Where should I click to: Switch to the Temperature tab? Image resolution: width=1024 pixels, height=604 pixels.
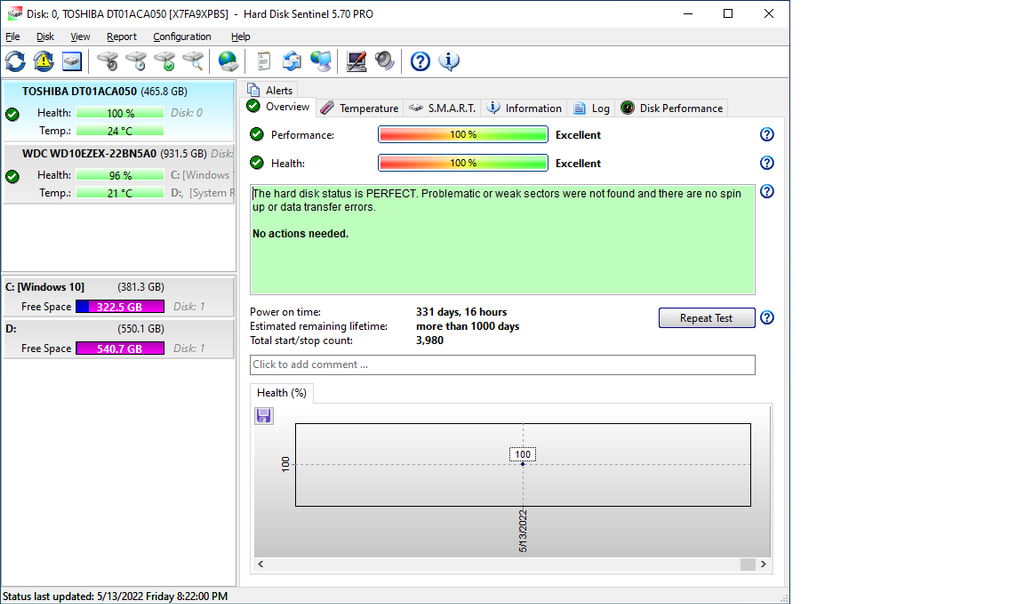click(x=360, y=108)
